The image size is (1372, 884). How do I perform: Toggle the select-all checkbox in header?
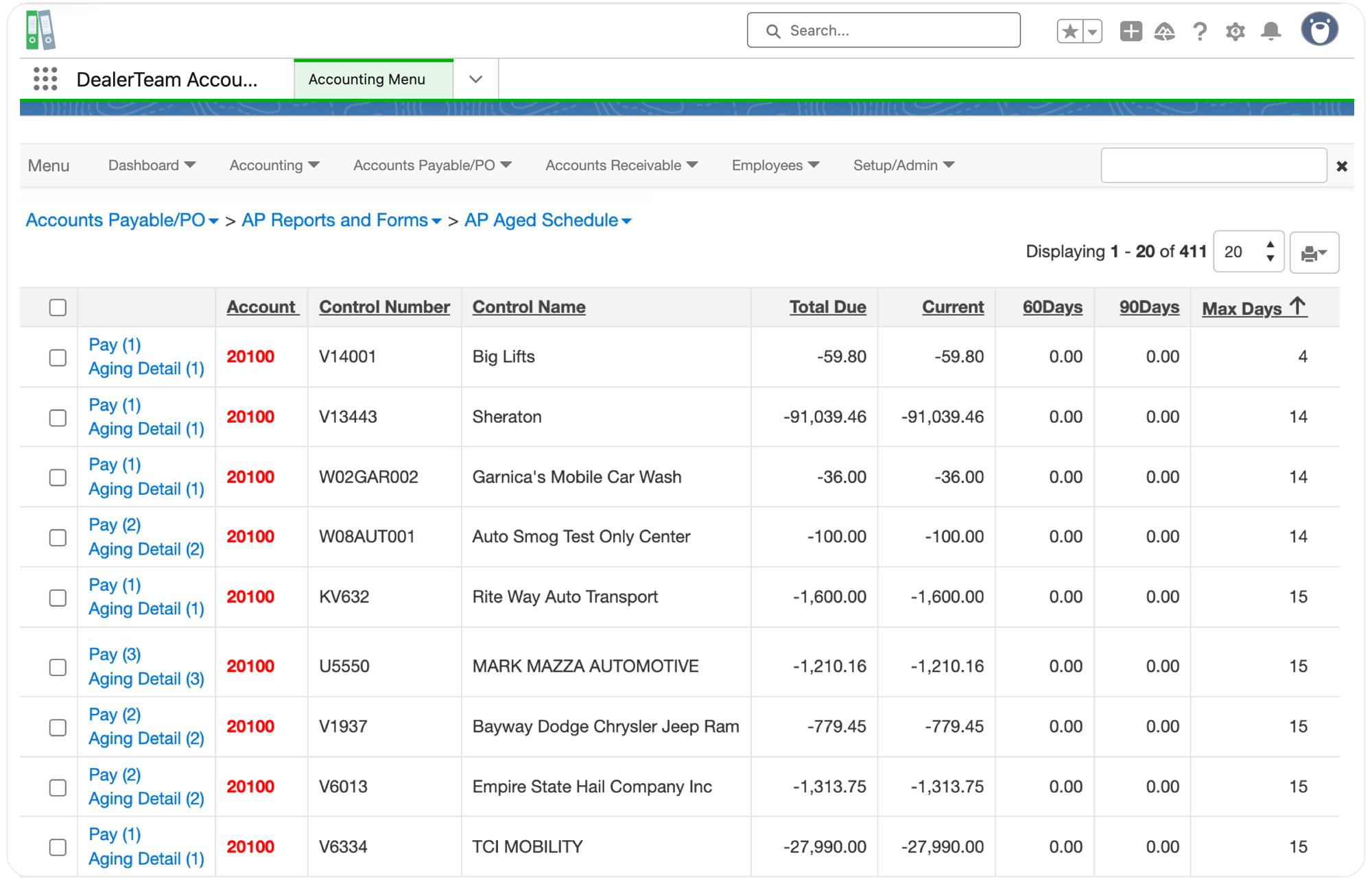tap(58, 307)
